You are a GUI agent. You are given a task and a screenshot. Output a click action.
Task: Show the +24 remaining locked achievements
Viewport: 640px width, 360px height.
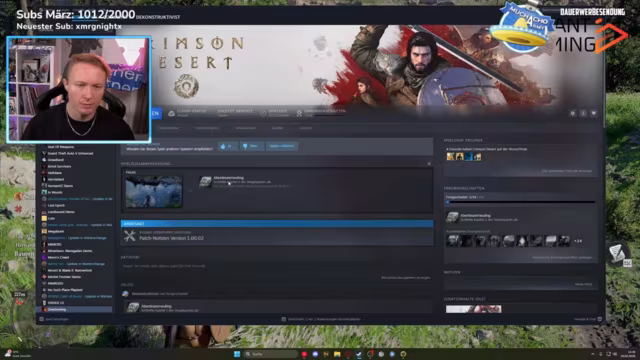coord(578,241)
